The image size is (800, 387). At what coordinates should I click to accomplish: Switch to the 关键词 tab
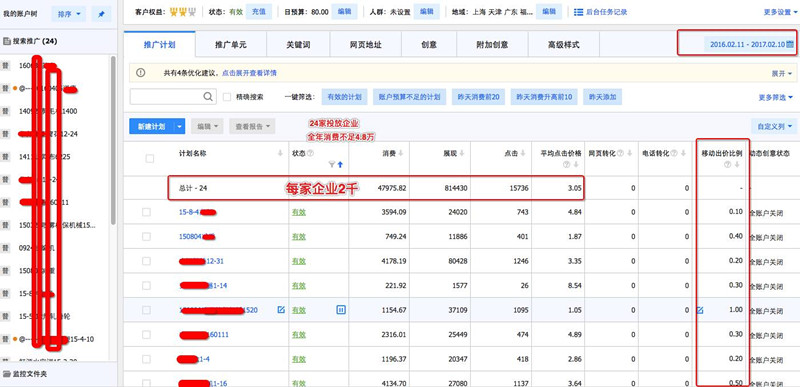[x=298, y=45]
